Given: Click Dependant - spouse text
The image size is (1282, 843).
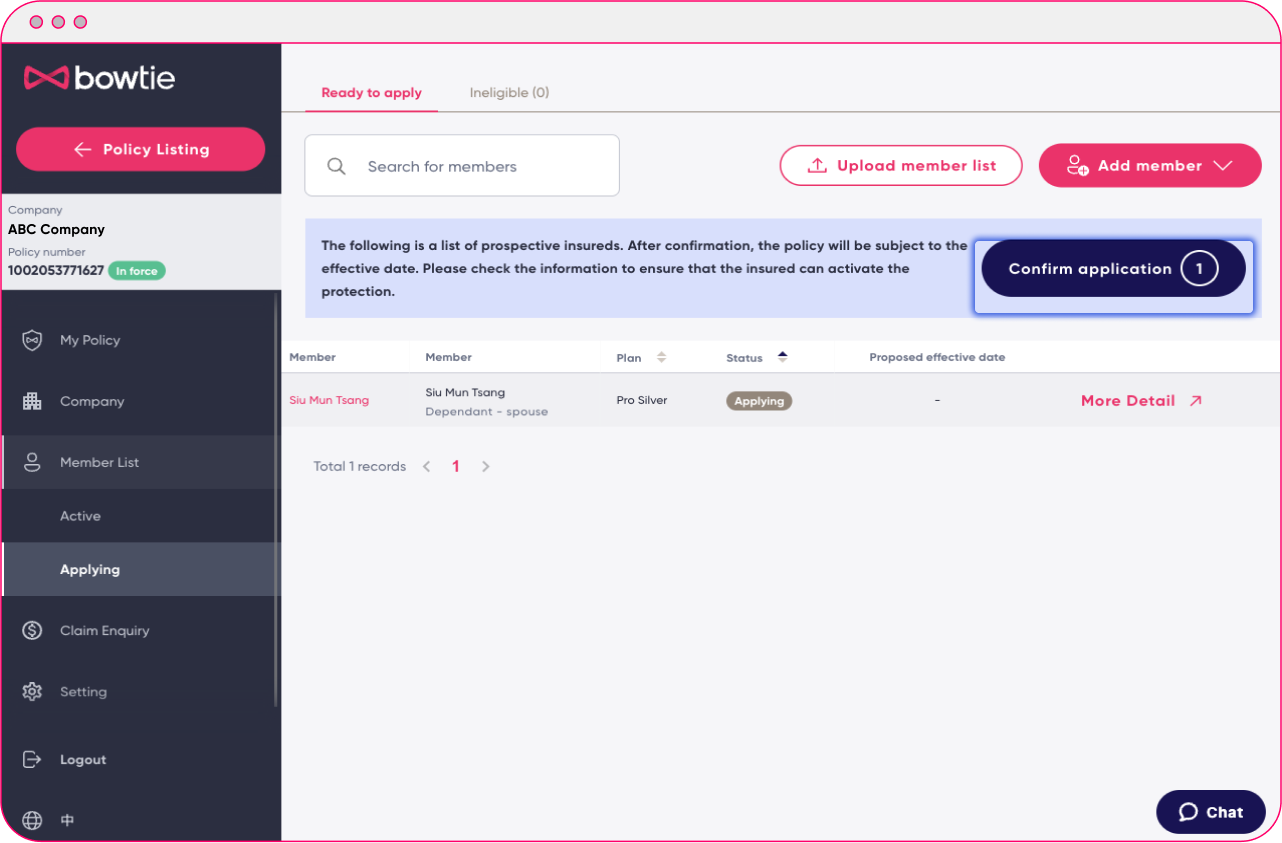Looking at the screenshot, I should [x=487, y=412].
